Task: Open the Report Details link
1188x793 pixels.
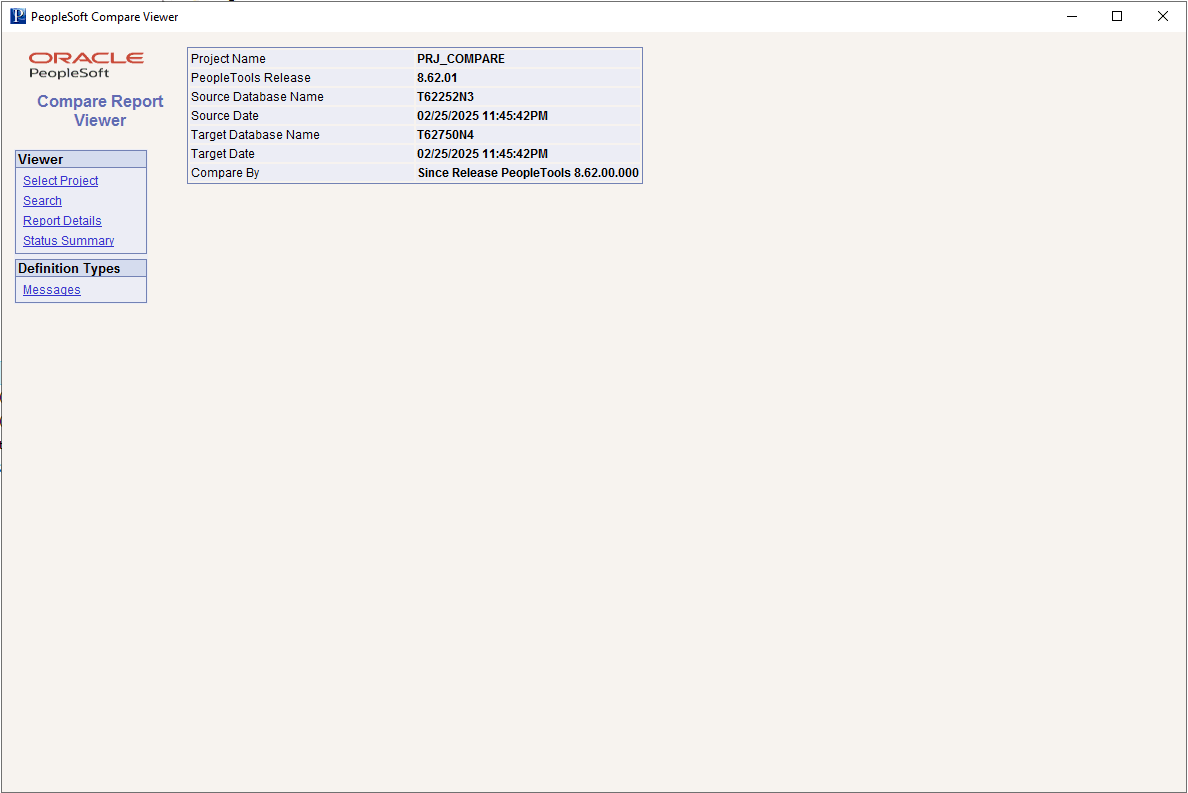Action: coord(62,220)
